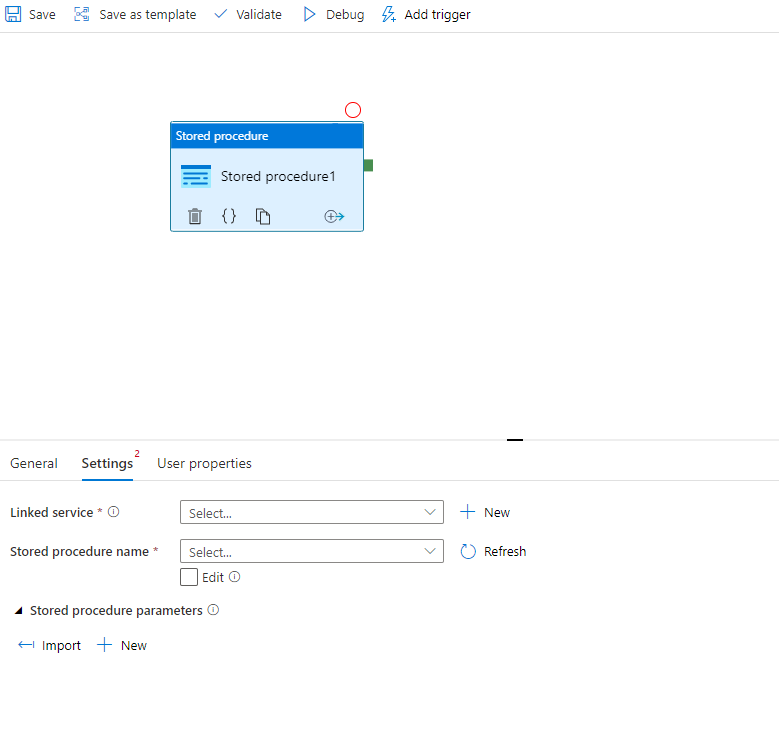Click the Linked service info icon
This screenshot has height=752, width=779.
114,512
